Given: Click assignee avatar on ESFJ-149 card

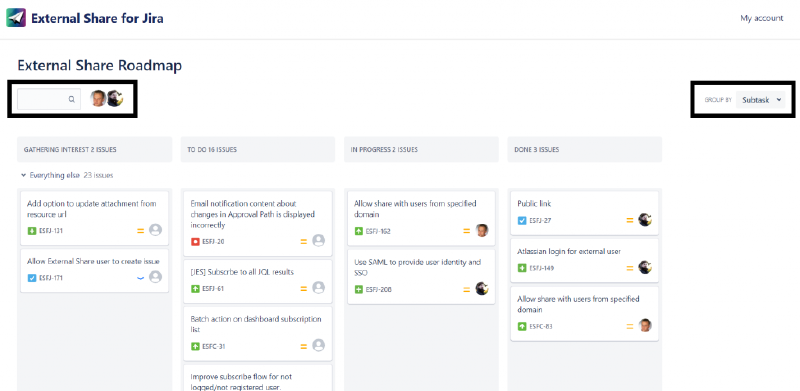Looking at the screenshot, I should point(645,267).
